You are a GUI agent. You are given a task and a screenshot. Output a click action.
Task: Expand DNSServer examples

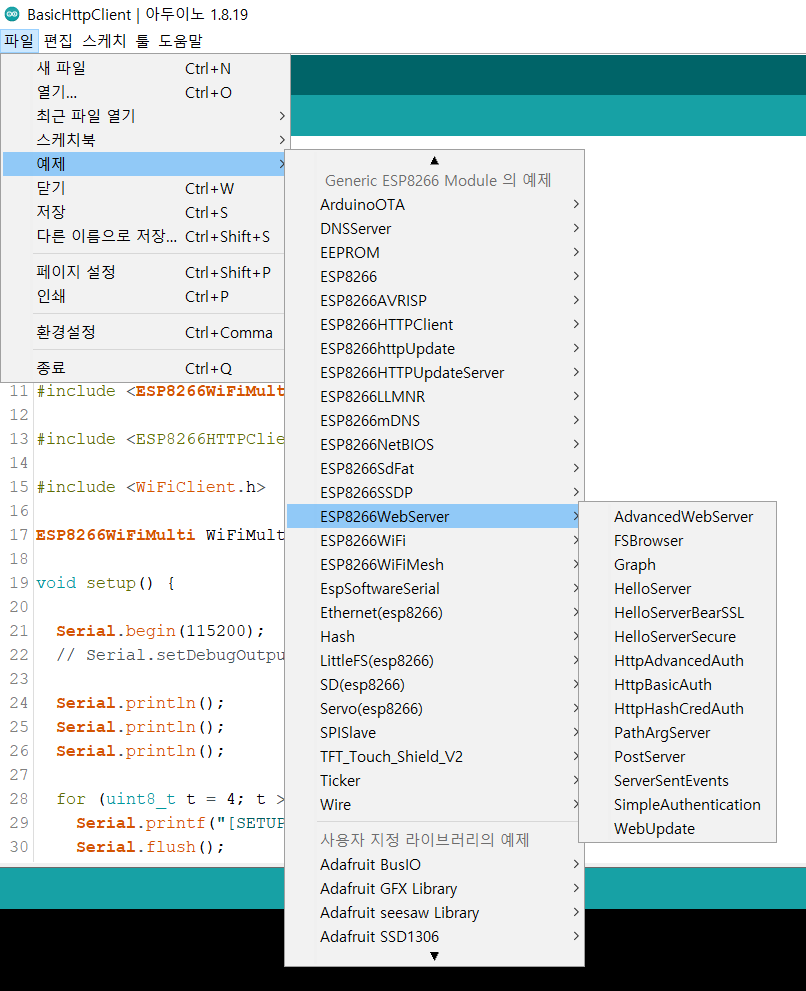click(x=434, y=229)
